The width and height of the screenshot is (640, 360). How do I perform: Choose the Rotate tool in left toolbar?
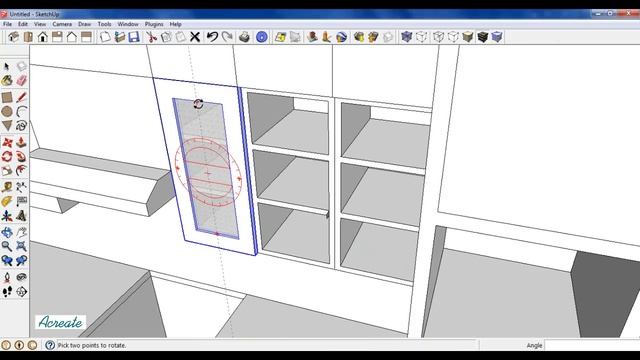(7, 157)
